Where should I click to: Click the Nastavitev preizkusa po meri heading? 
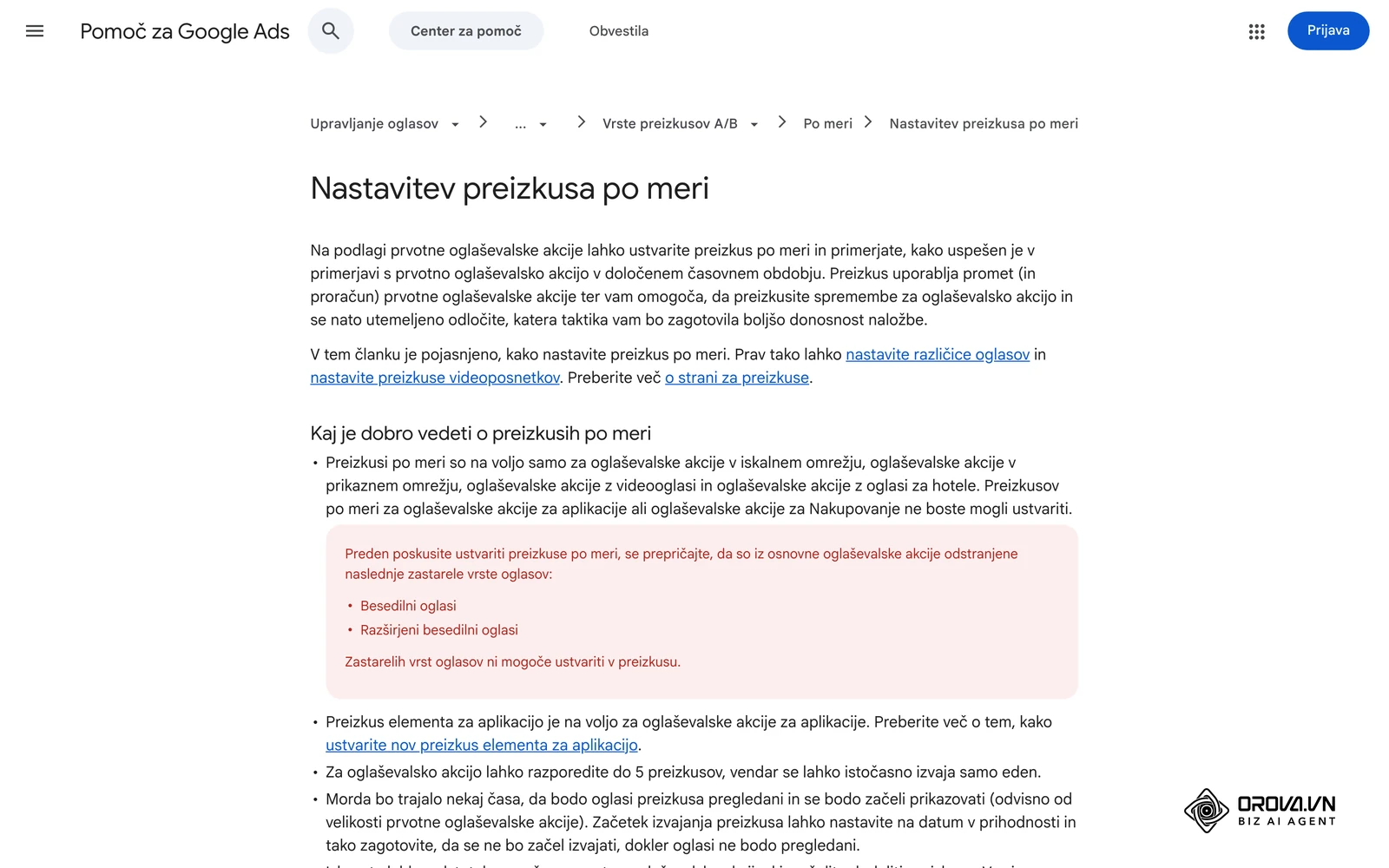(510, 188)
